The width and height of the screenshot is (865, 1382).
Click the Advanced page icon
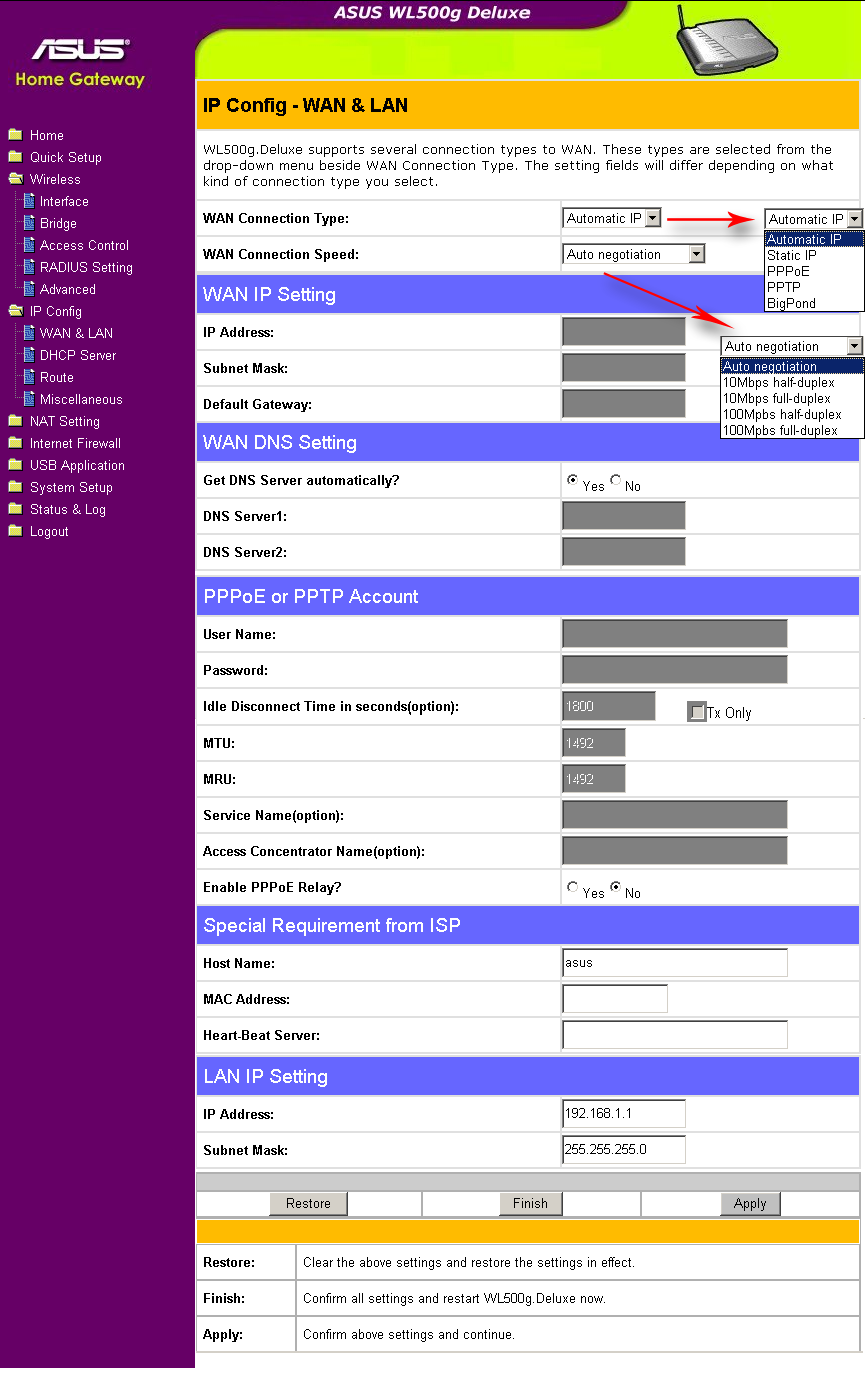pos(29,289)
